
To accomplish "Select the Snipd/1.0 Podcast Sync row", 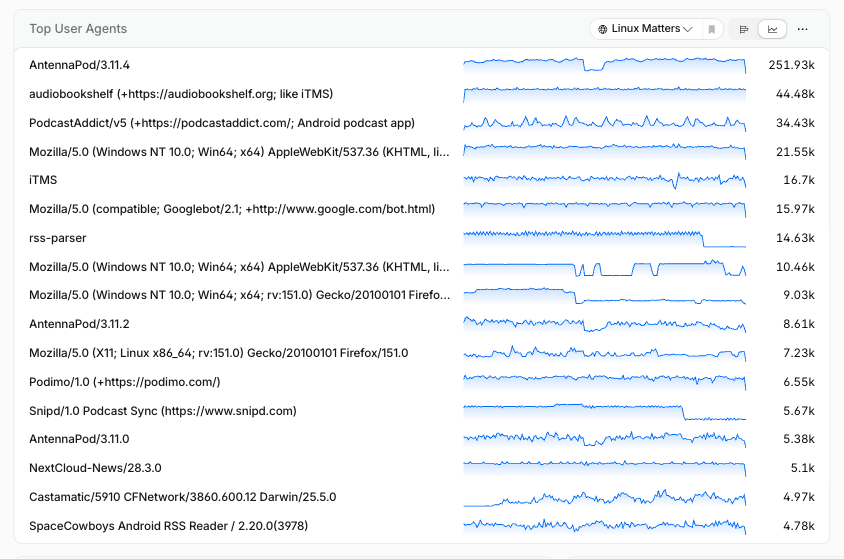I will pyautogui.click(x=422, y=411).
